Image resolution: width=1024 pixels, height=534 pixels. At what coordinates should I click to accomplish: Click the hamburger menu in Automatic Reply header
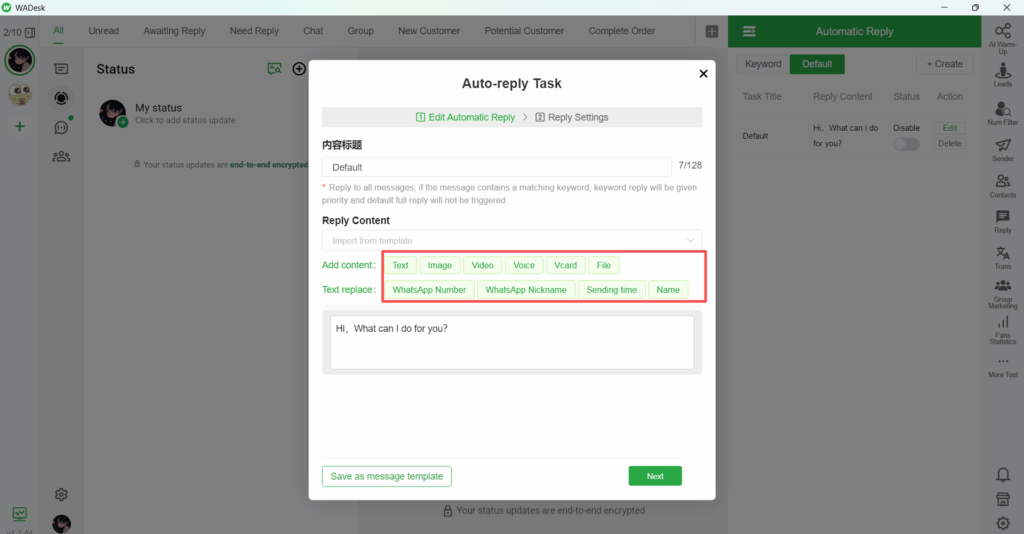(749, 31)
